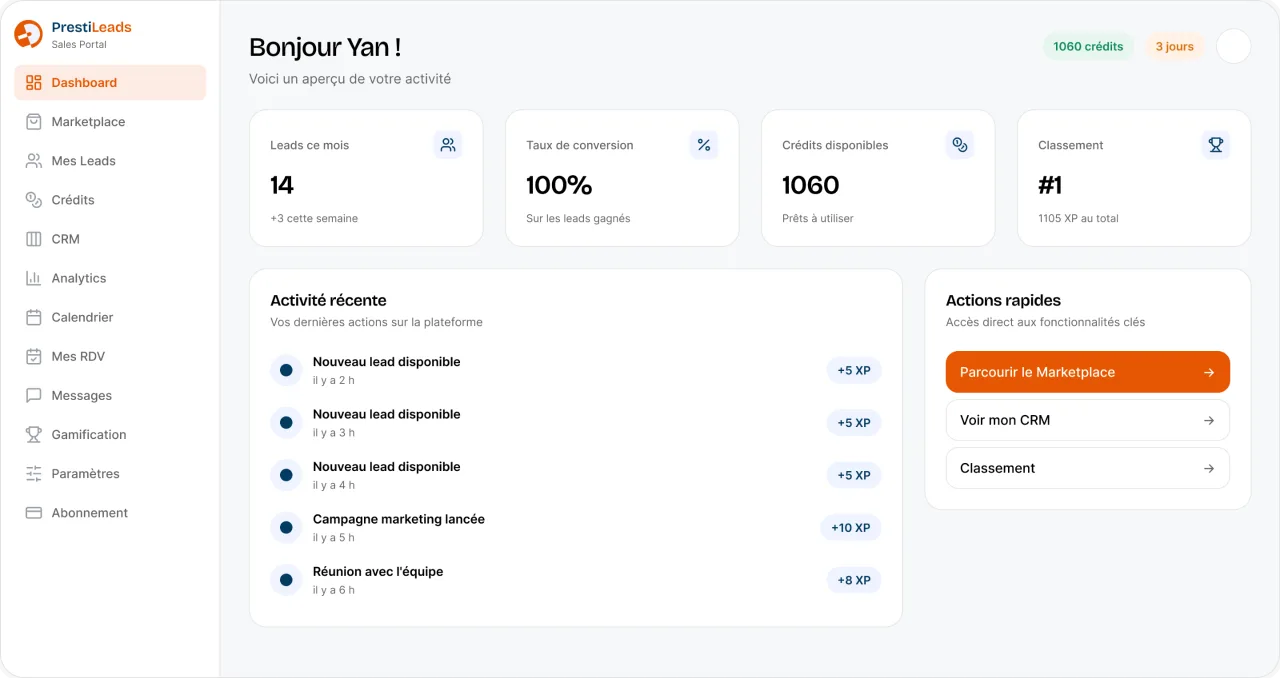Click the "il y a 6 h" timestamp

click(334, 590)
